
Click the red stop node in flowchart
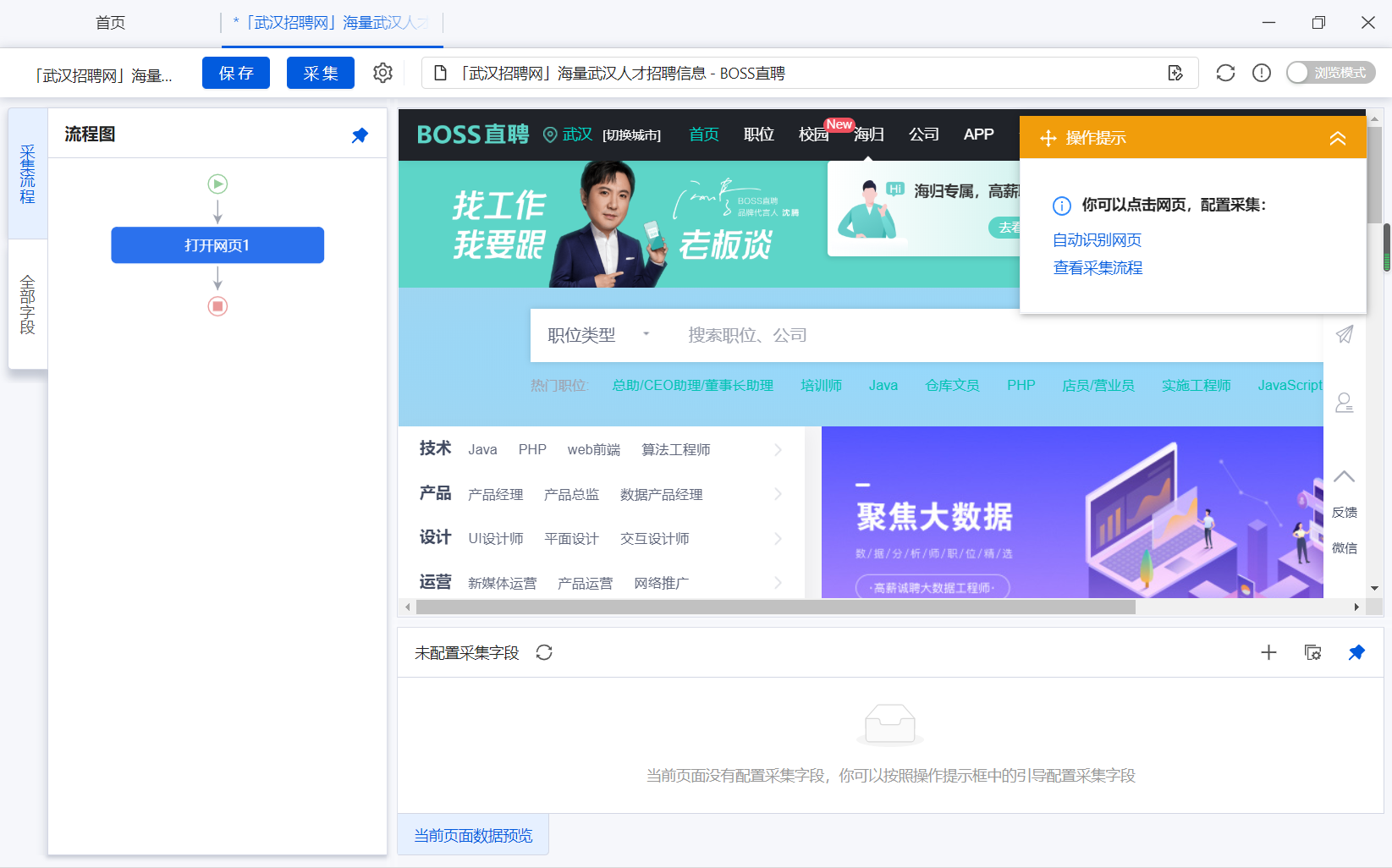pyautogui.click(x=217, y=306)
